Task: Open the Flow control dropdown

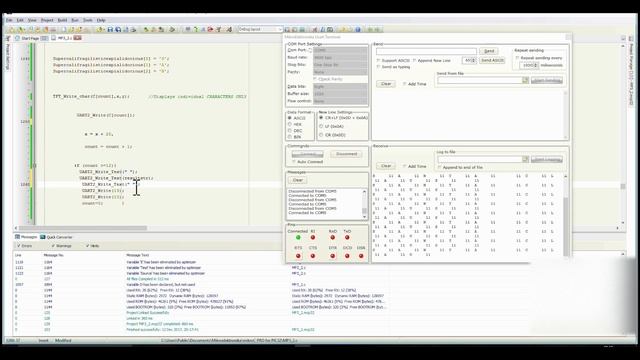Action: (x=340, y=101)
